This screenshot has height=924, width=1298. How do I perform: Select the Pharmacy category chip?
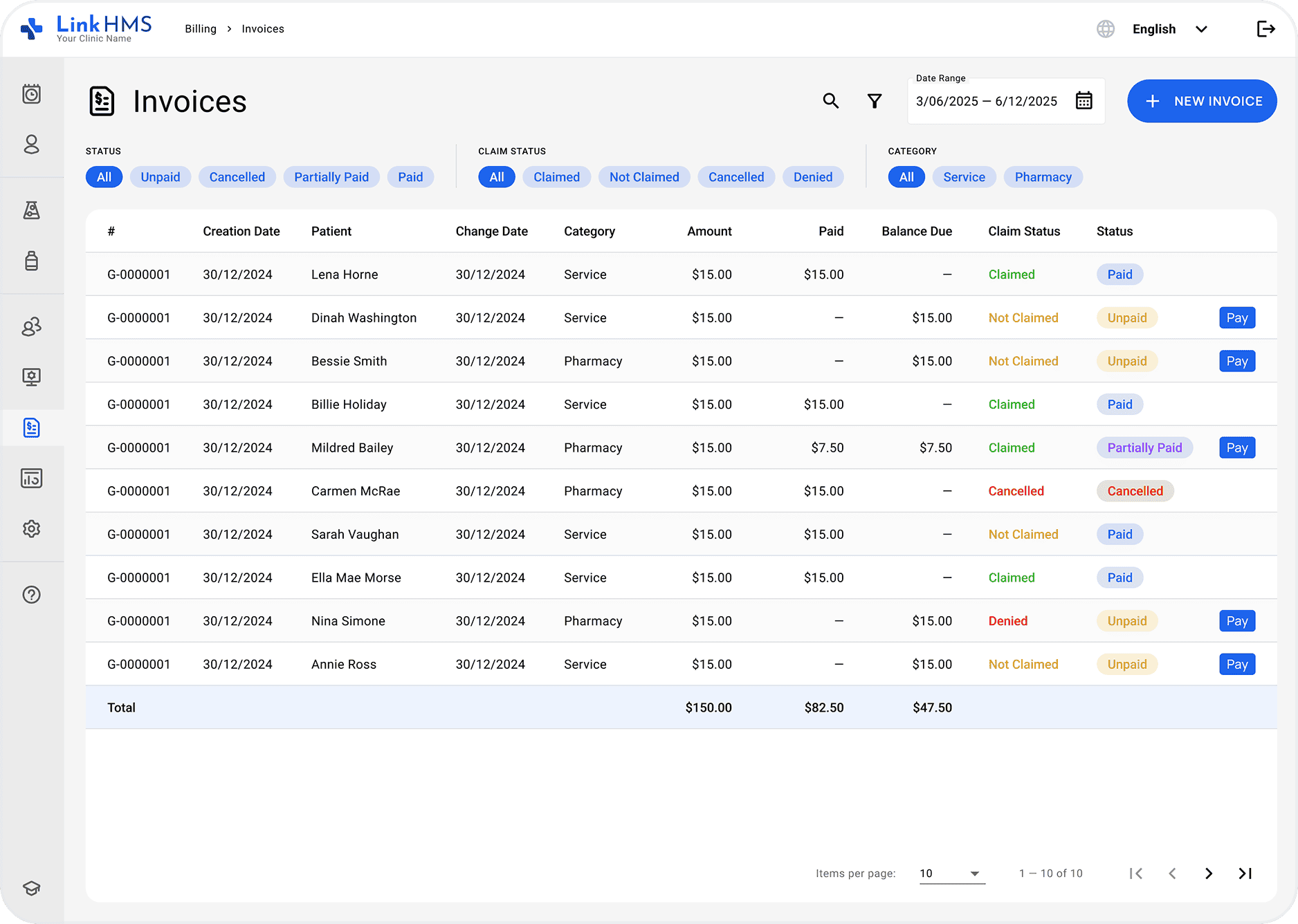[x=1043, y=177]
